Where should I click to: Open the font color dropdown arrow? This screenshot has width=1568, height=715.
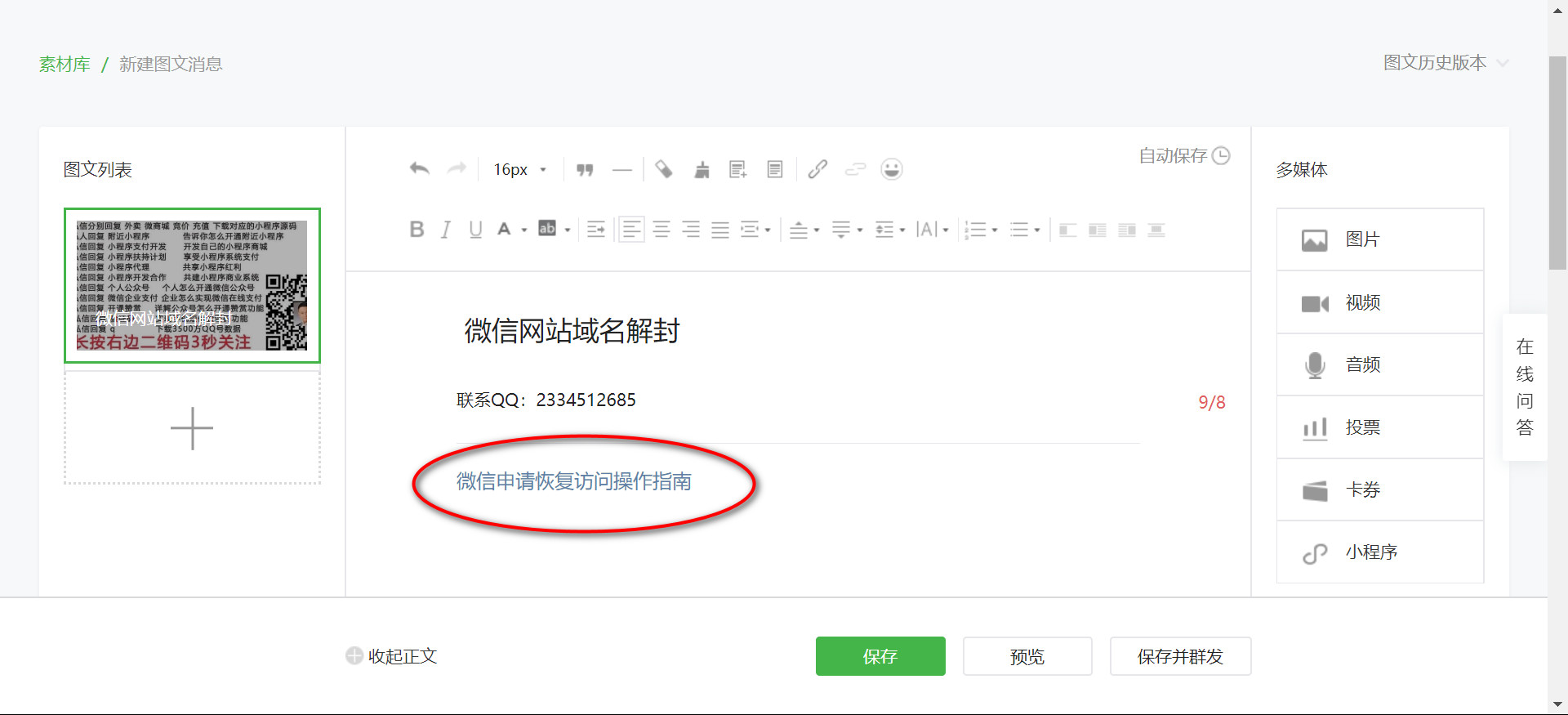524,230
